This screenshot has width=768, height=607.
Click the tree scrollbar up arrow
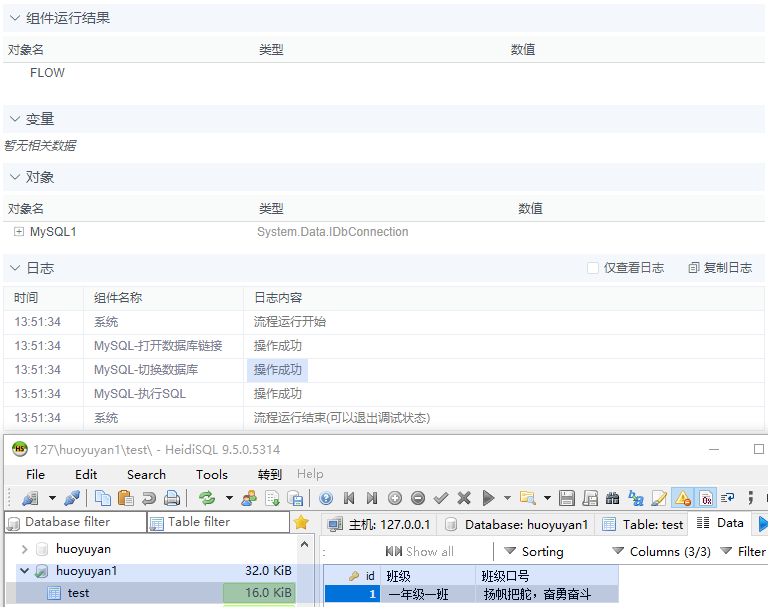pyautogui.click(x=304, y=544)
